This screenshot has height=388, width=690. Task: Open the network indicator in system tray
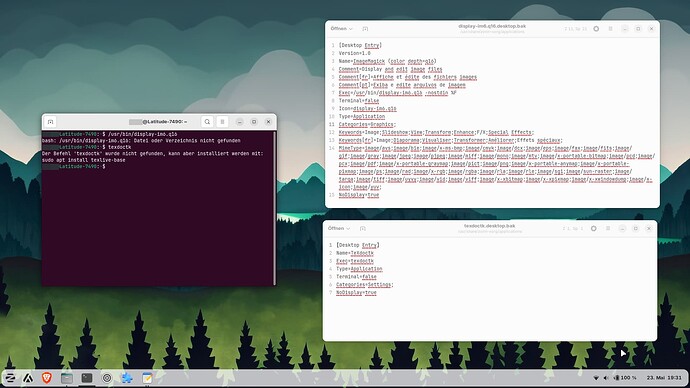point(596,378)
